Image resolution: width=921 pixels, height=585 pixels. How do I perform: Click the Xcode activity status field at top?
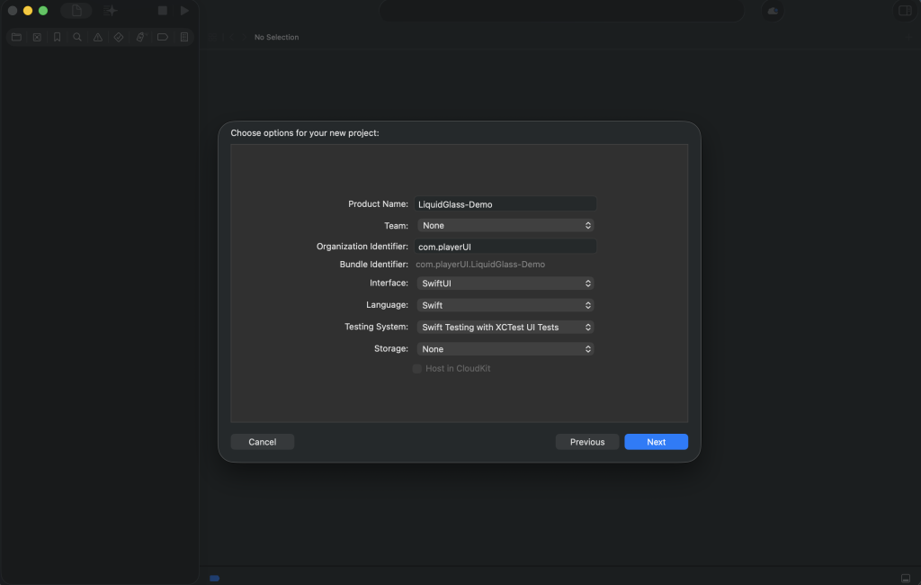(x=562, y=11)
